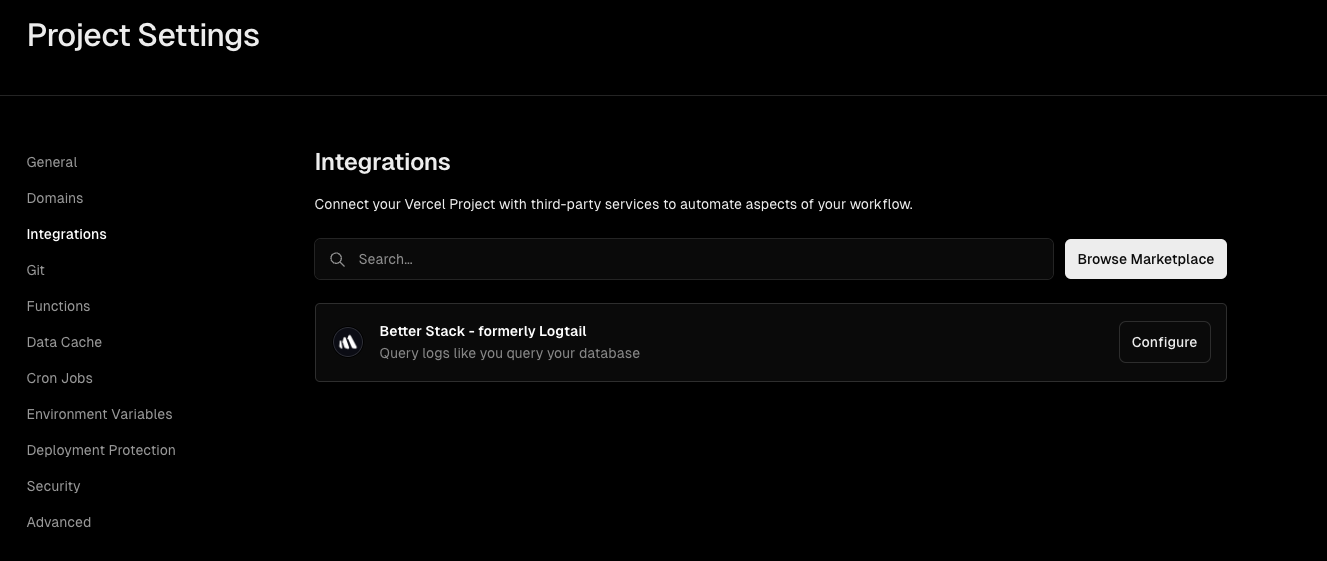
Task: Open Environment Variables settings
Action: 100,414
